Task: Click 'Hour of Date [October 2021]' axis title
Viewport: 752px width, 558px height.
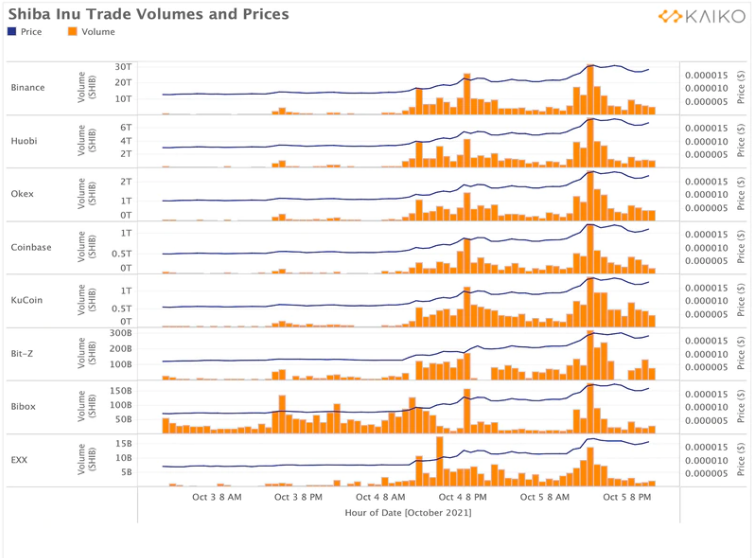Action: coord(408,512)
